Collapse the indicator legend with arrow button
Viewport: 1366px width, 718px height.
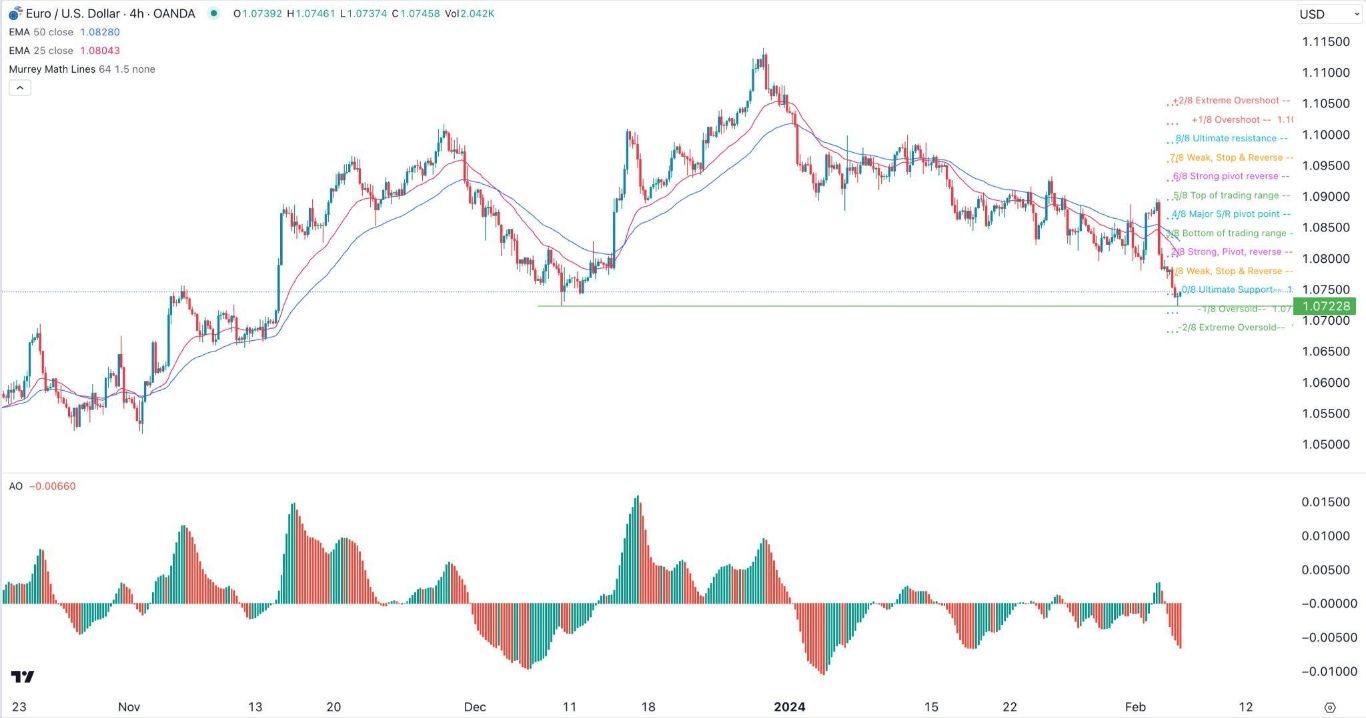click(x=20, y=87)
